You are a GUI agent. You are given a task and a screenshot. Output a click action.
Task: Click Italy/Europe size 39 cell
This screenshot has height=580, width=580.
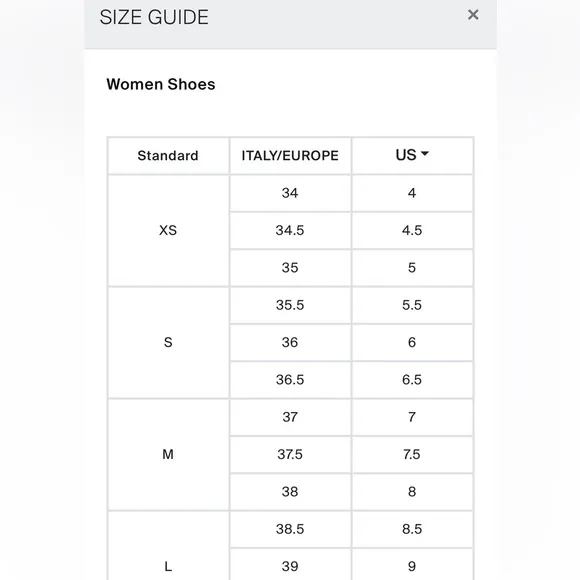pos(290,565)
